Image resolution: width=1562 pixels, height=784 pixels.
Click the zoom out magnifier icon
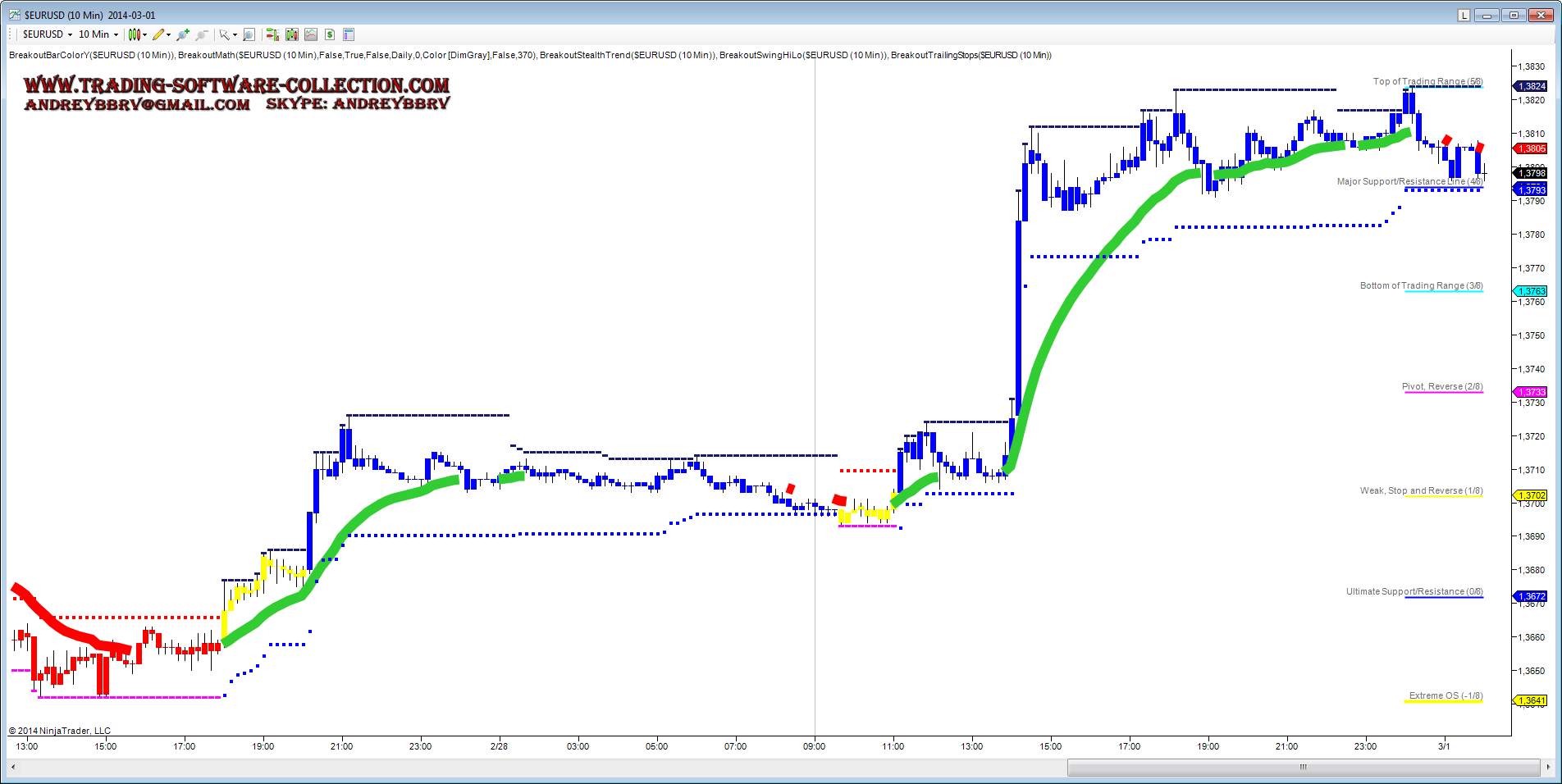(x=202, y=34)
